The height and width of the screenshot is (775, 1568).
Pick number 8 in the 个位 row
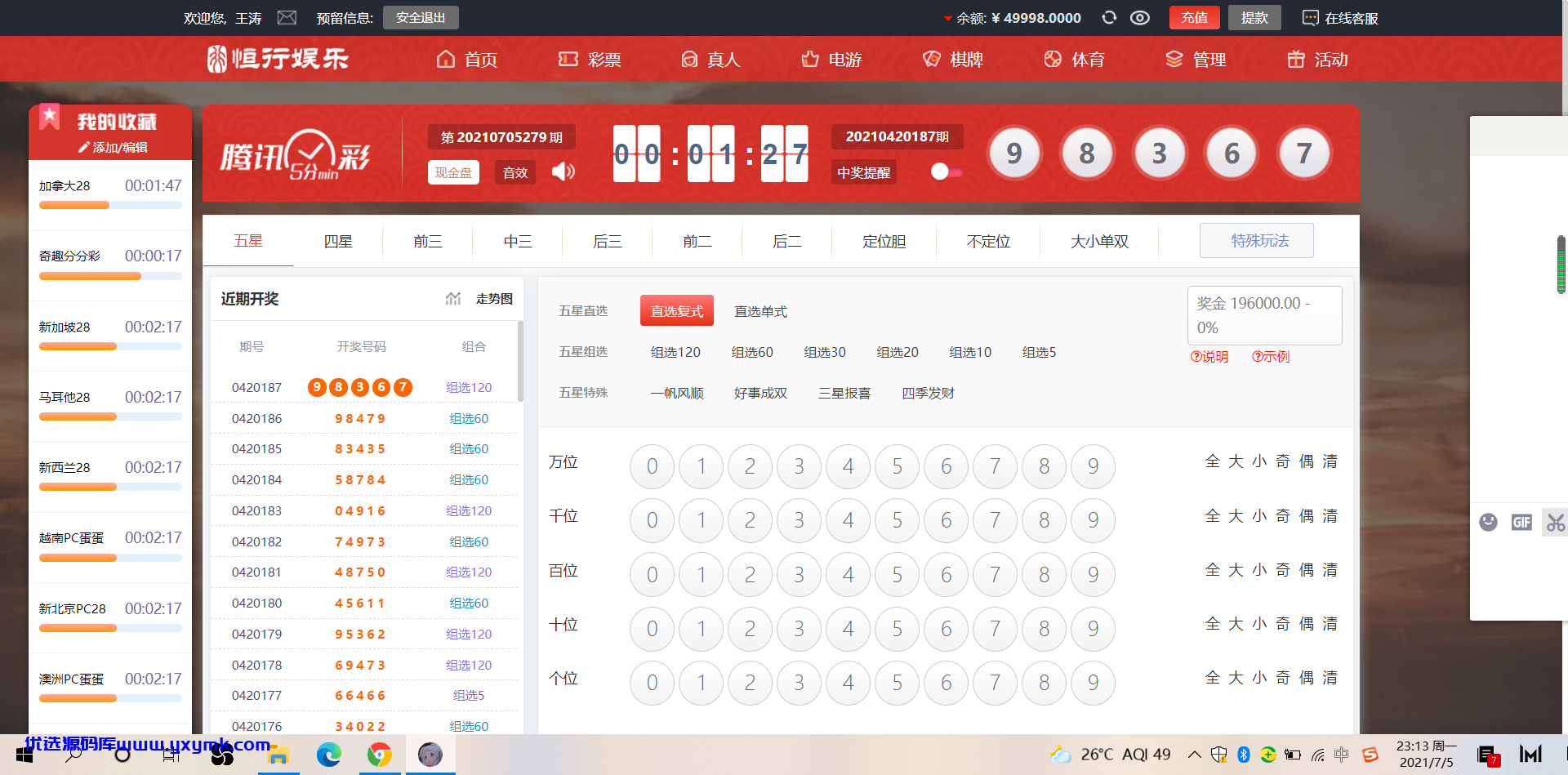[1044, 683]
